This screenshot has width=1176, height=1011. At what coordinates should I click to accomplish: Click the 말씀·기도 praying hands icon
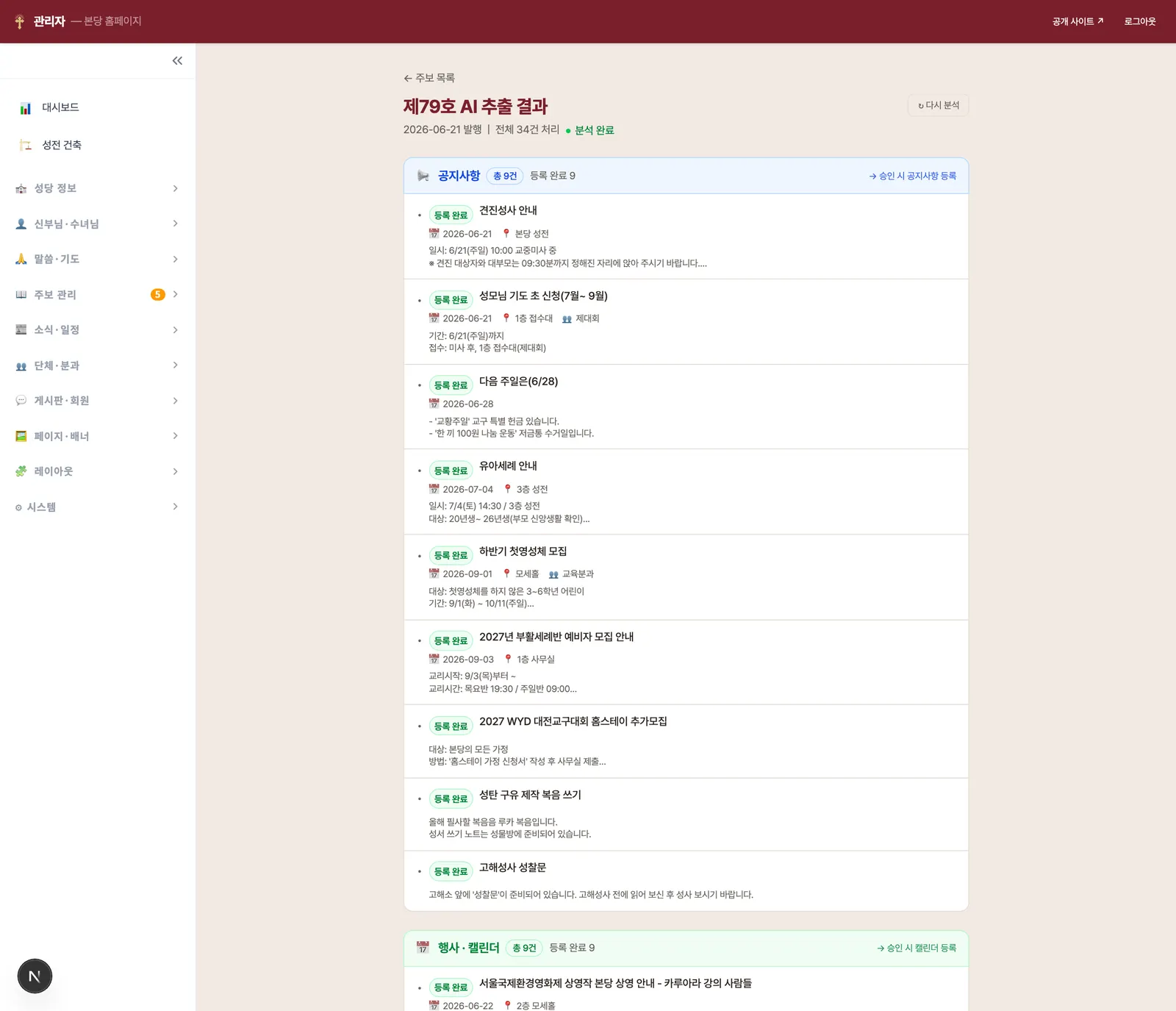click(x=21, y=260)
